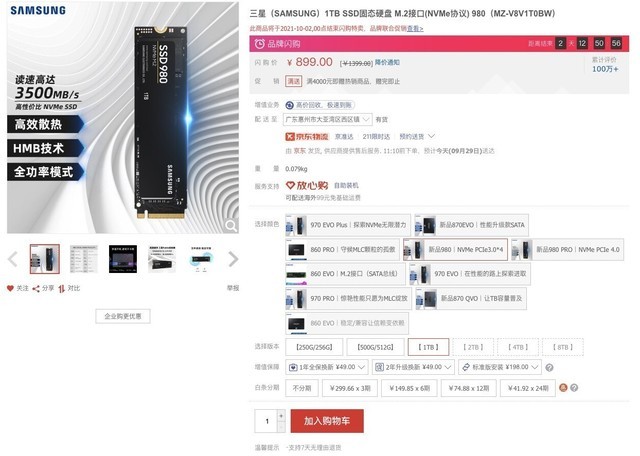Click the 加入购物车 button
This screenshot has height=456, width=640.
coord(327,421)
